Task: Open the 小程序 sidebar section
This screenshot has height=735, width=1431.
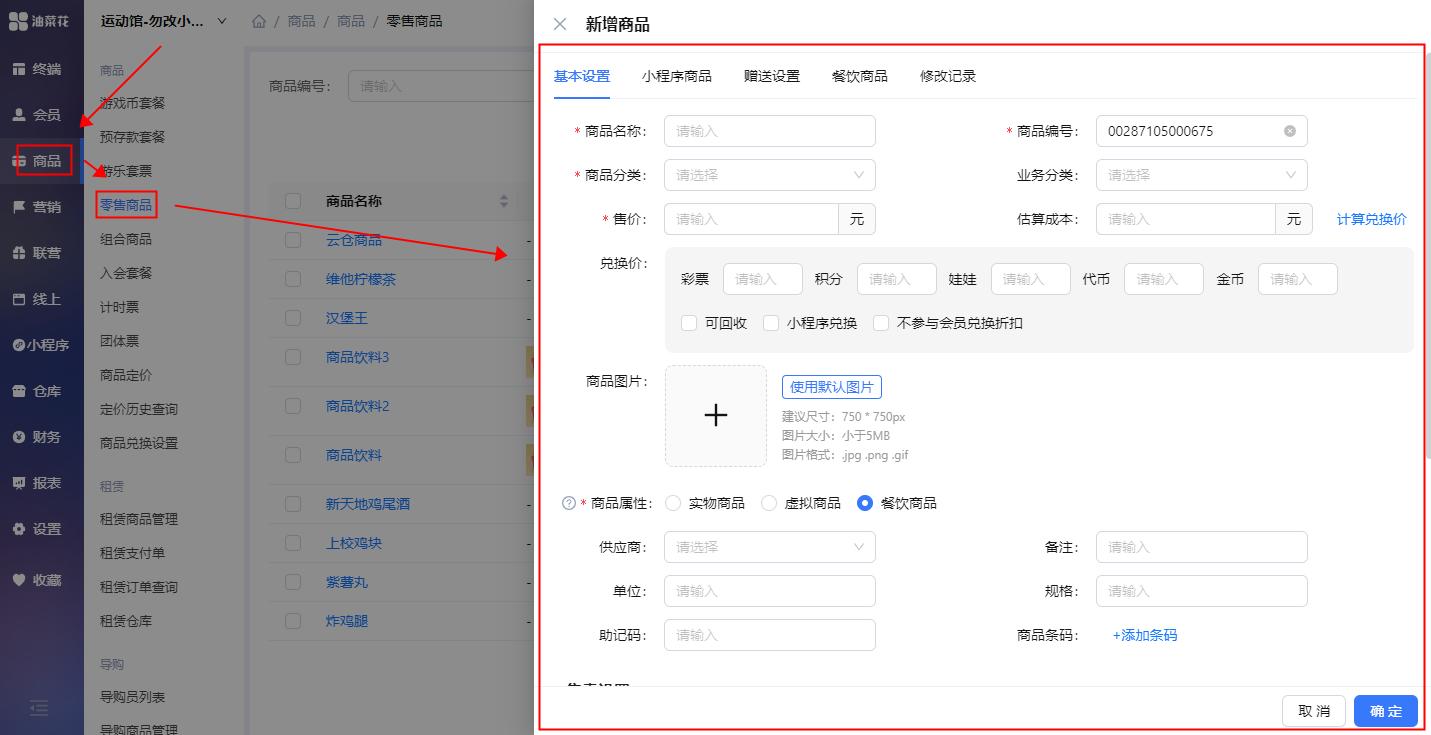Action: tap(42, 345)
